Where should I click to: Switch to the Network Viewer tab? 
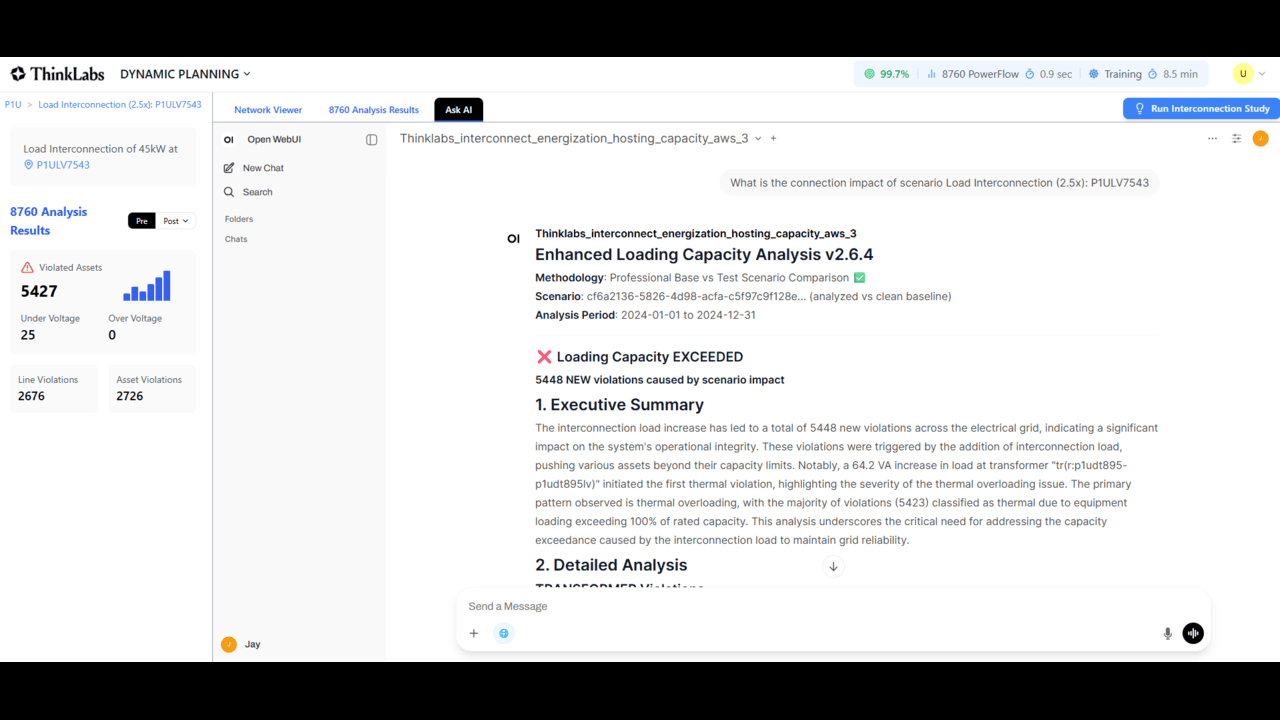coord(268,110)
